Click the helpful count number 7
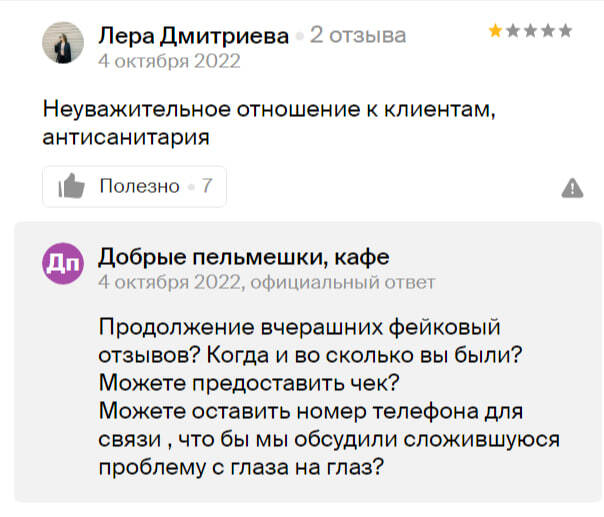This screenshot has height=517, width=604. point(207,186)
